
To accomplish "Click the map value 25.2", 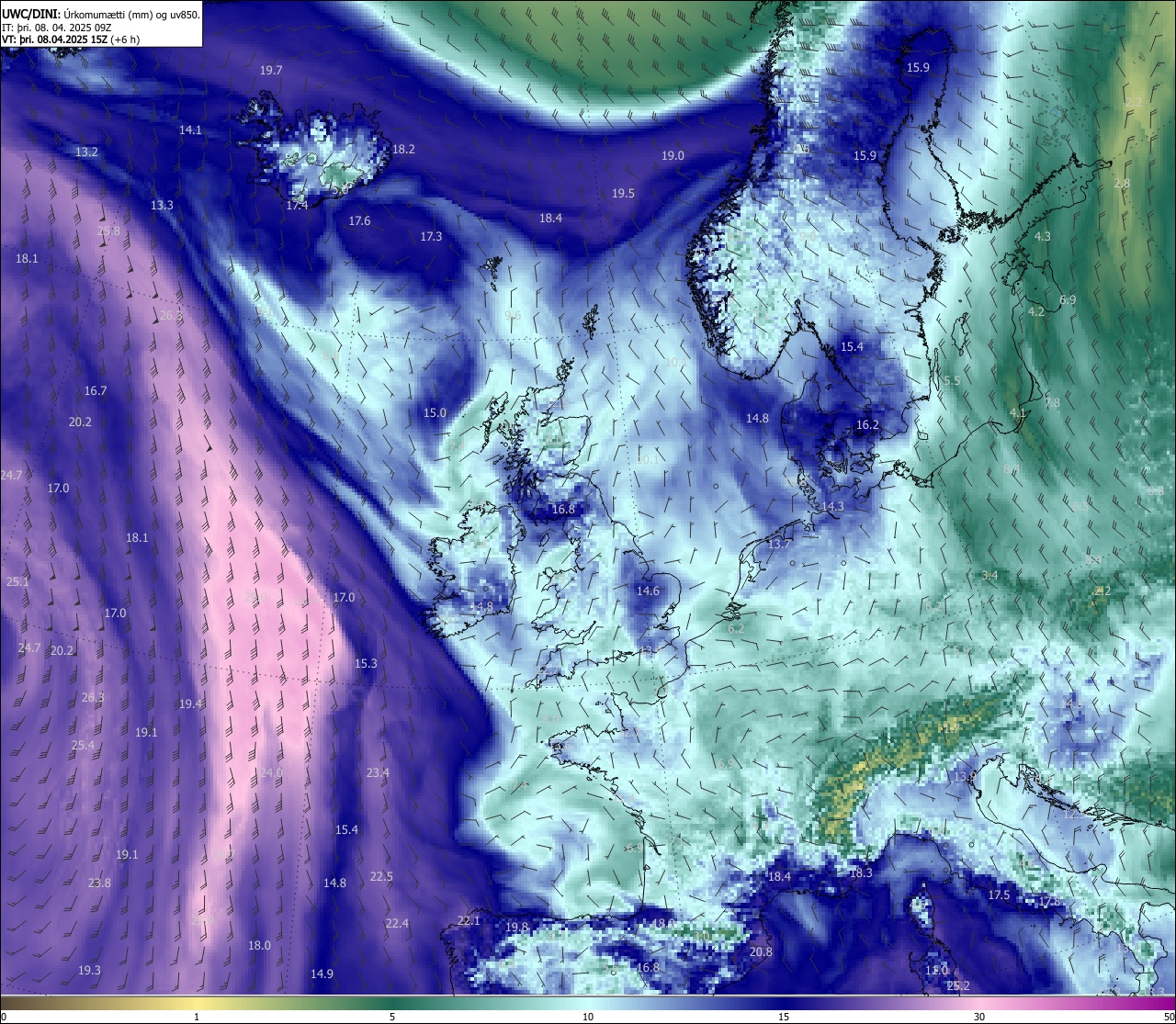I will click(x=958, y=986).
